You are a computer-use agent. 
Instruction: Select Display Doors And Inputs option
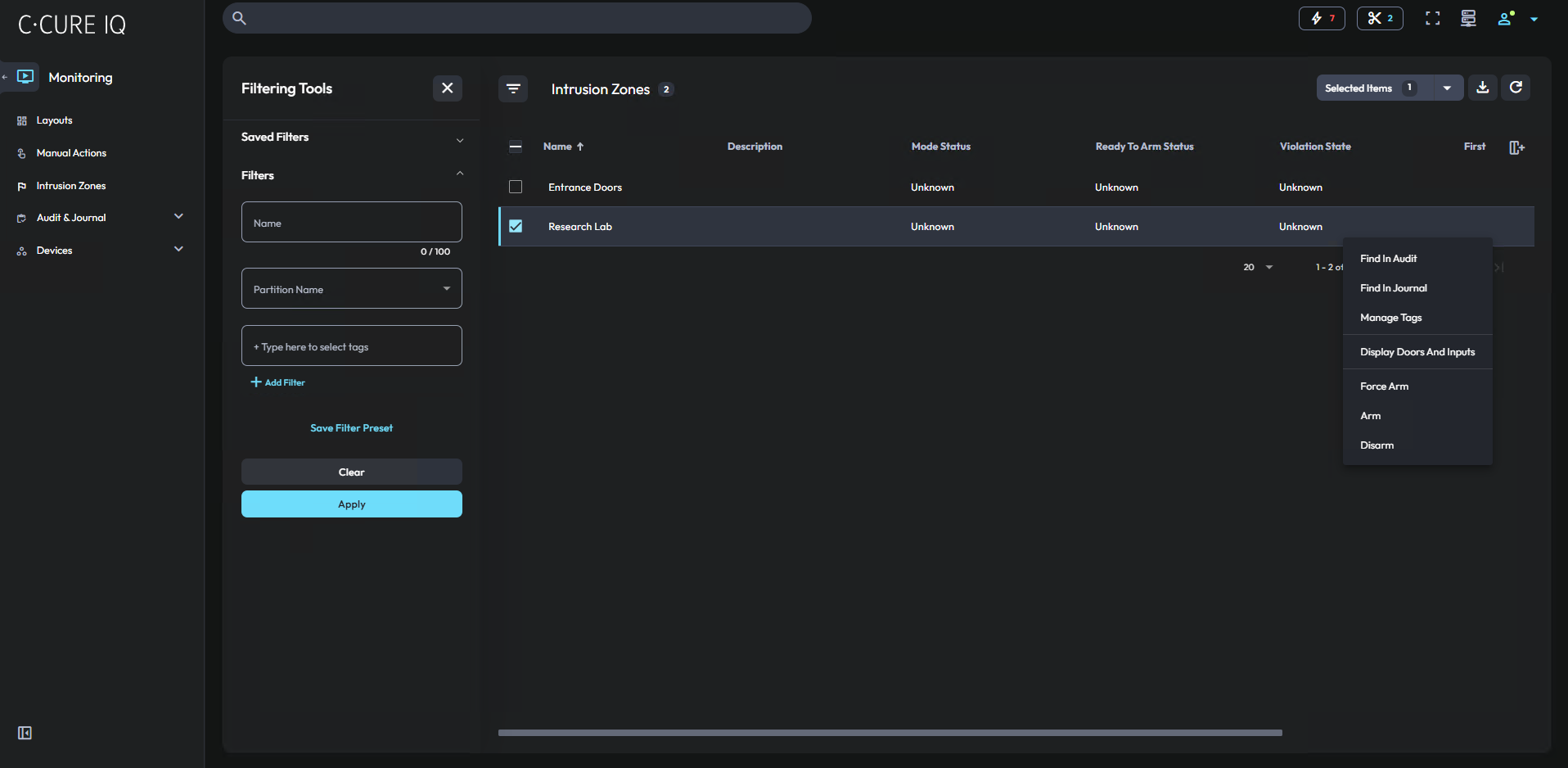click(x=1417, y=352)
